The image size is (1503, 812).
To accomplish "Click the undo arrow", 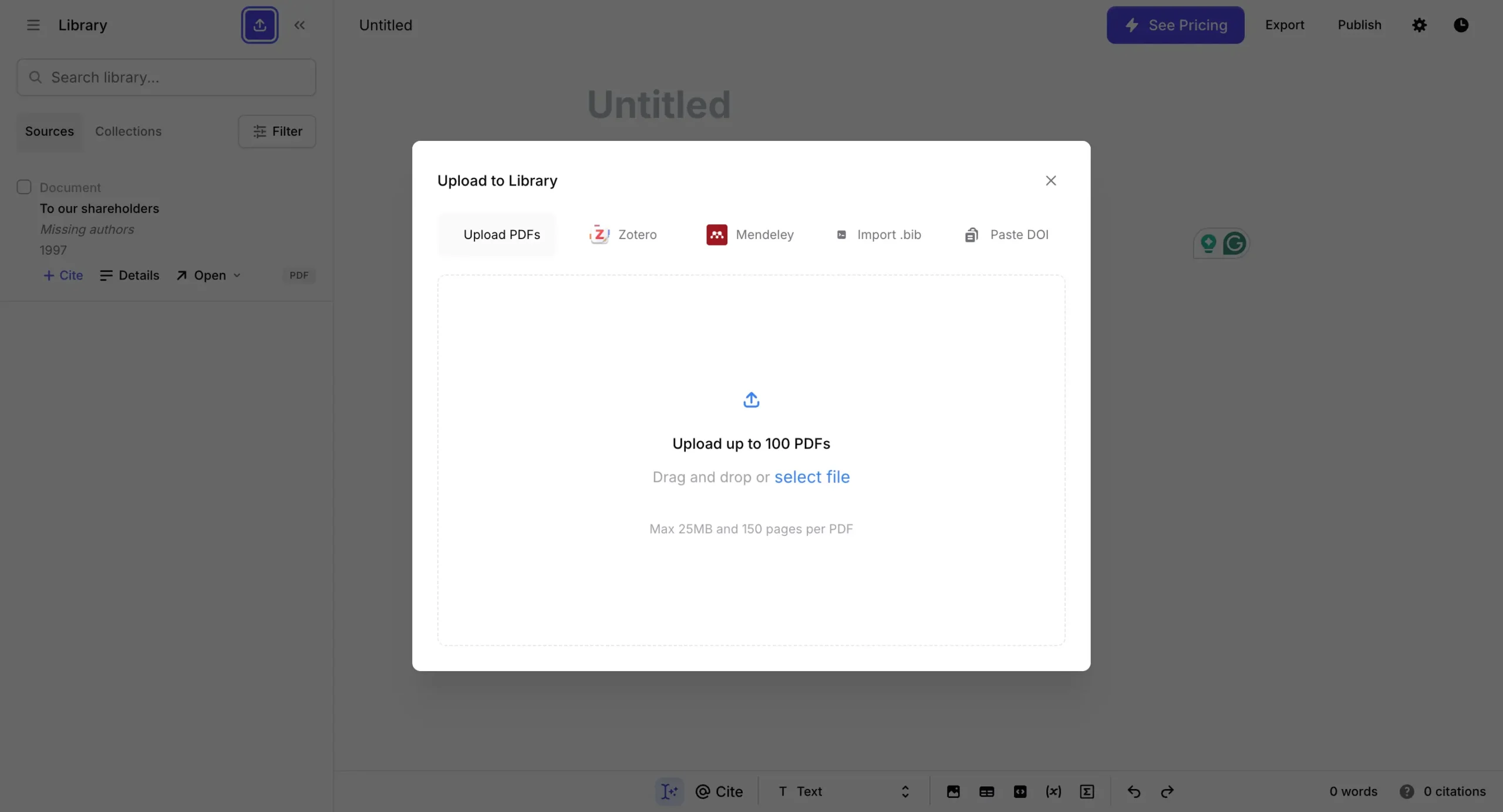I will pyautogui.click(x=1134, y=791).
